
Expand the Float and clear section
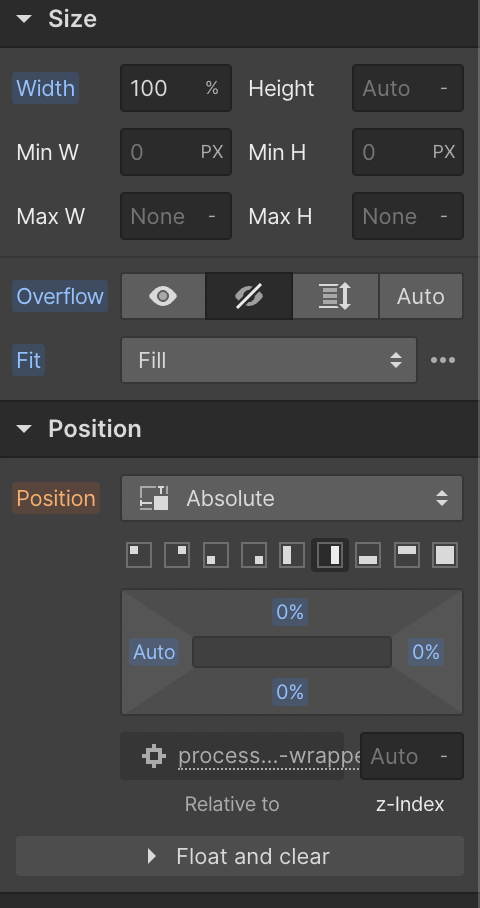(240, 856)
